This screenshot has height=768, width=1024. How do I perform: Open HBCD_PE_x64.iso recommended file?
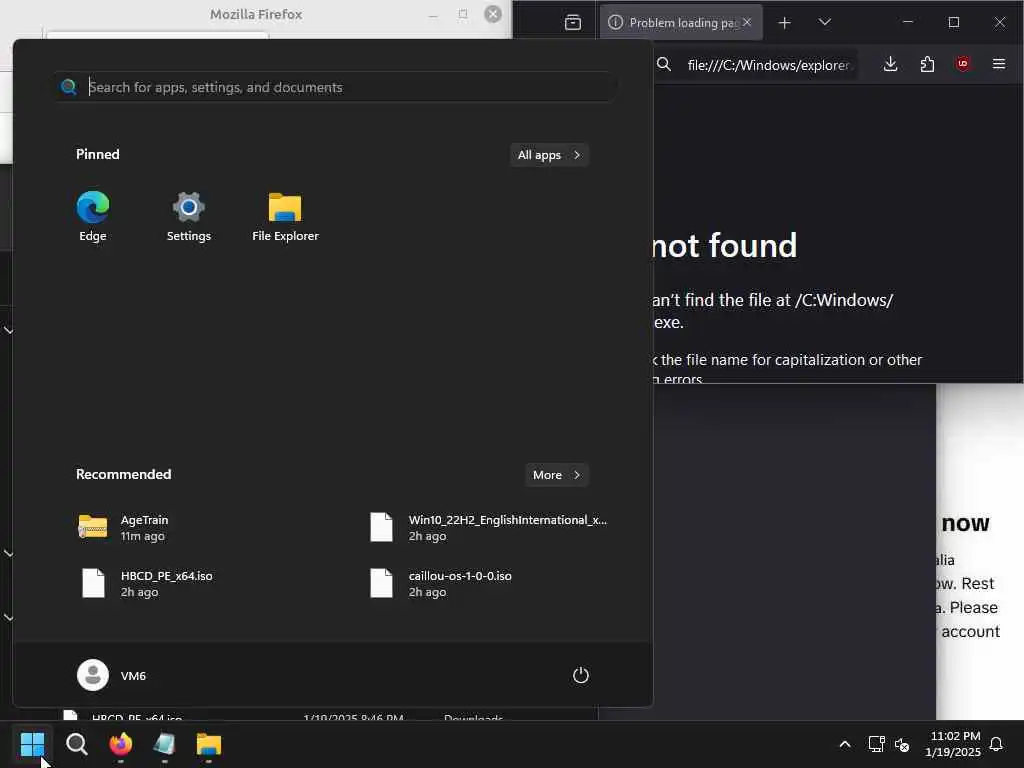[x=145, y=584]
